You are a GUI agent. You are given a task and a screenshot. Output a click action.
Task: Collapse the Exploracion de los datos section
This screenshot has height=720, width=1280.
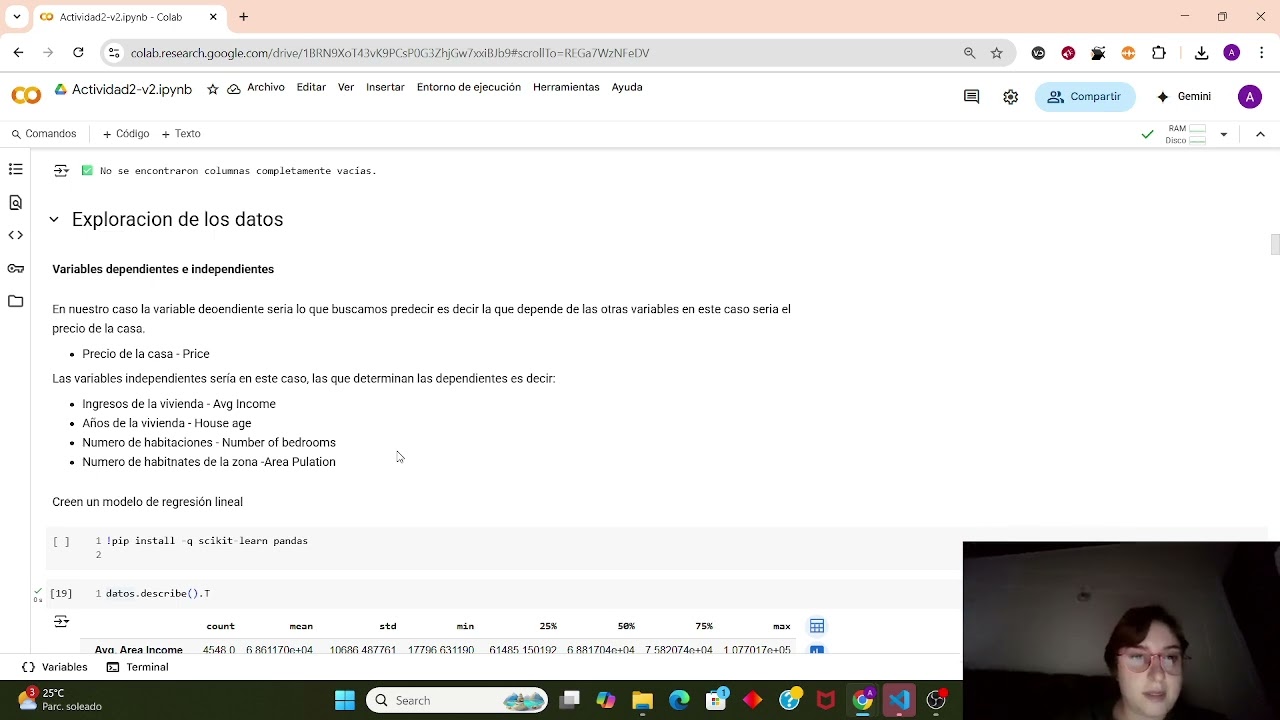(x=54, y=219)
